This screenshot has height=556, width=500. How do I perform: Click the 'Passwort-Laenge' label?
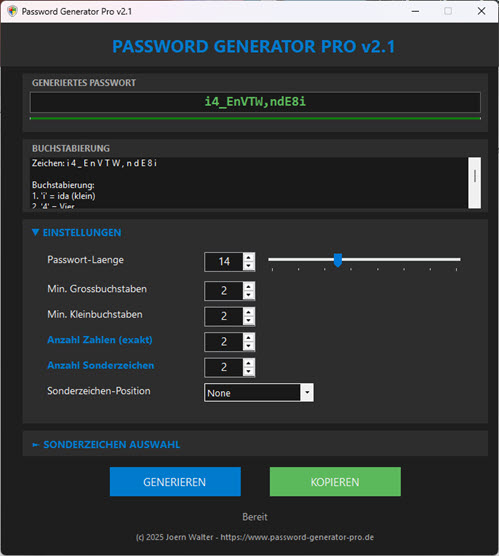[85, 260]
